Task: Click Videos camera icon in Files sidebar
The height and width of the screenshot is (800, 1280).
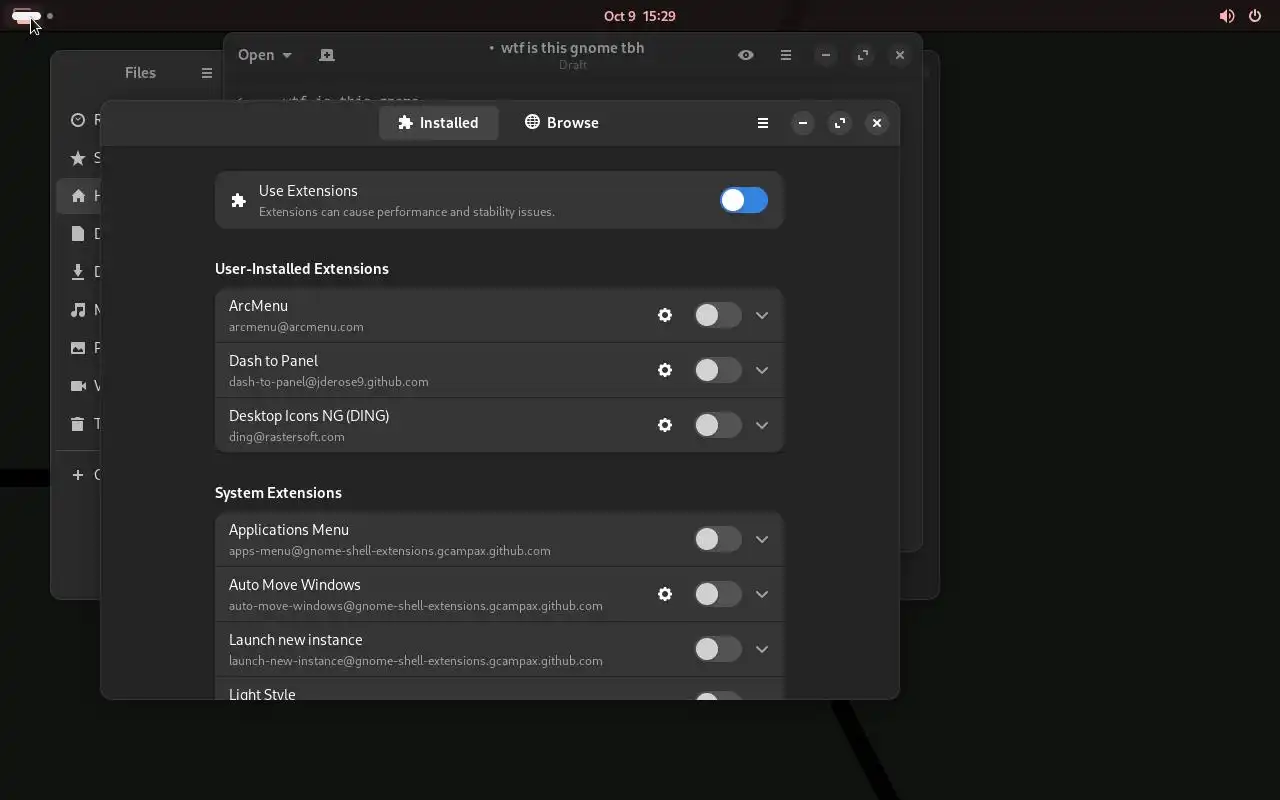Action: coord(78,386)
